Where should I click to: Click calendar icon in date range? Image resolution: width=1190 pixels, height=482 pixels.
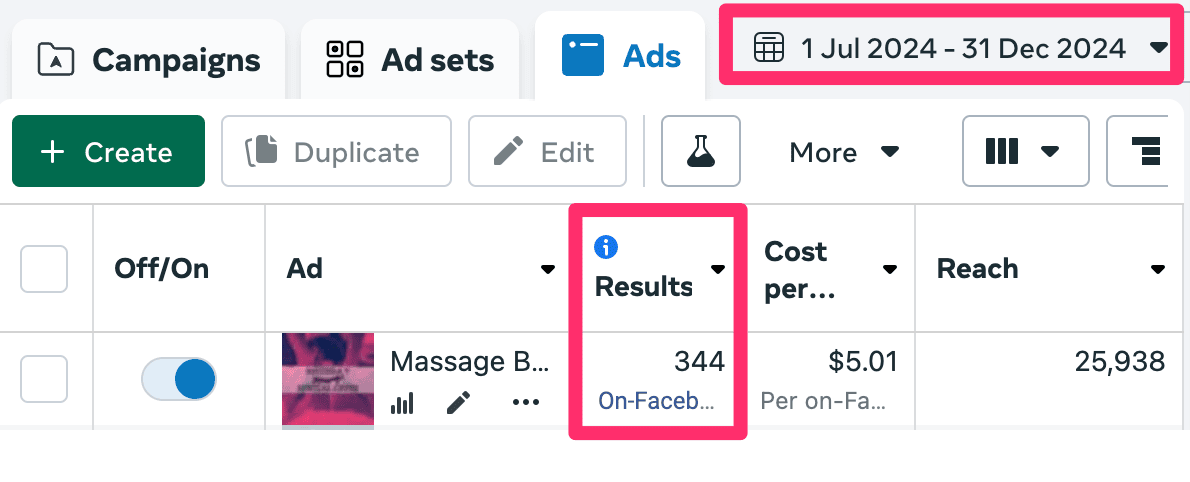[x=766, y=47]
